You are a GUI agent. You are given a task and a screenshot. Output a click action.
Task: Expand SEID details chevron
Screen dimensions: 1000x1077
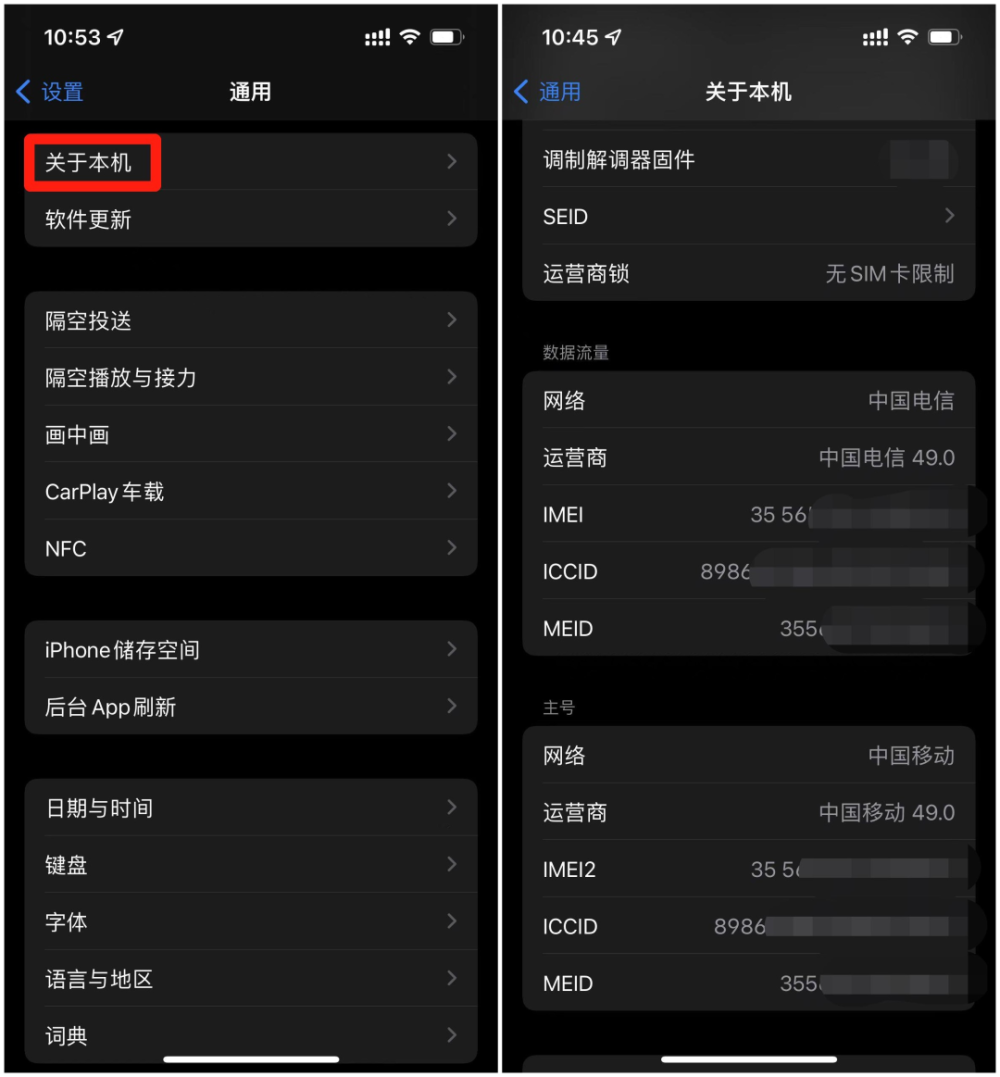(x=949, y=216)
